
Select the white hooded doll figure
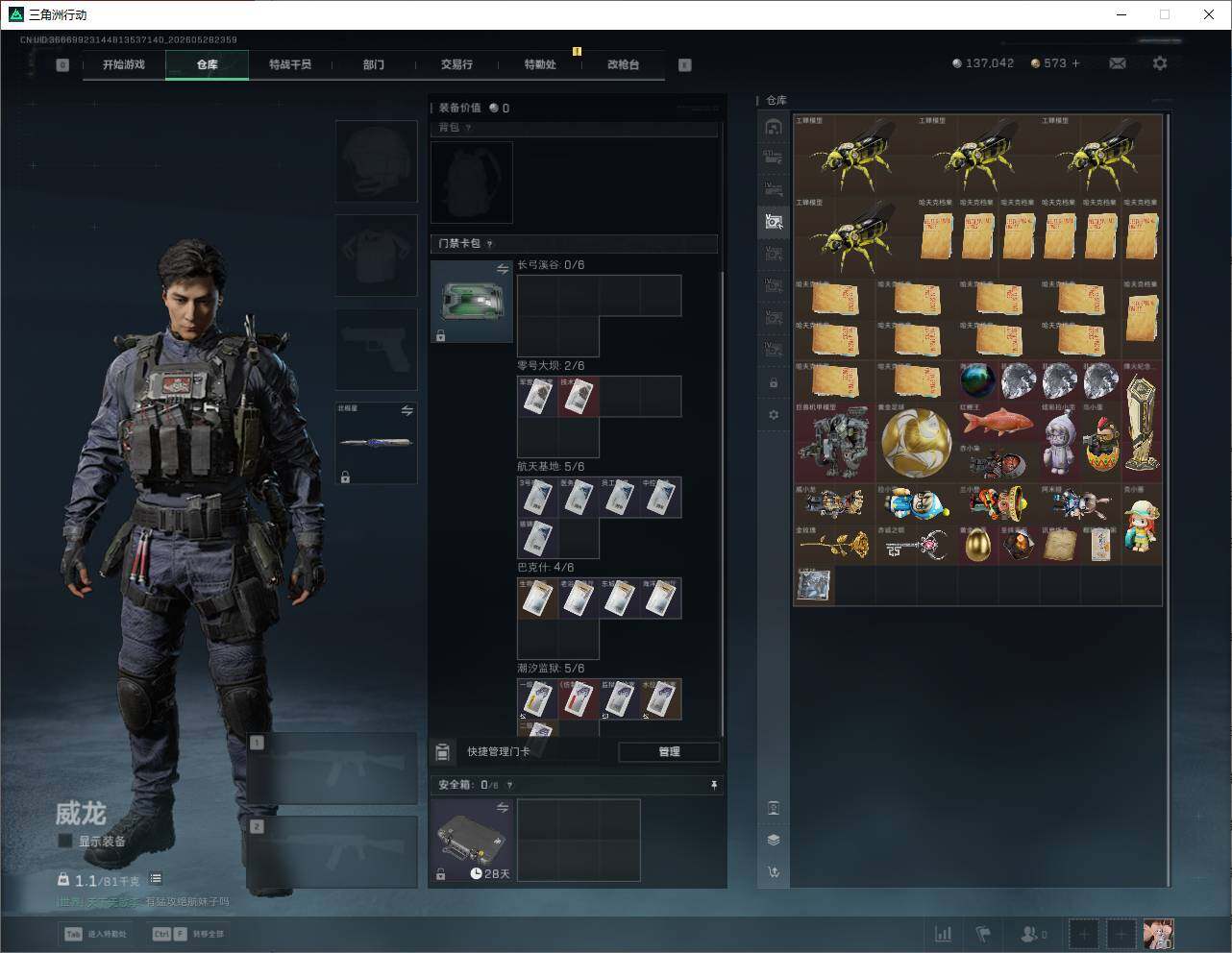click(x=1059, y=442)
